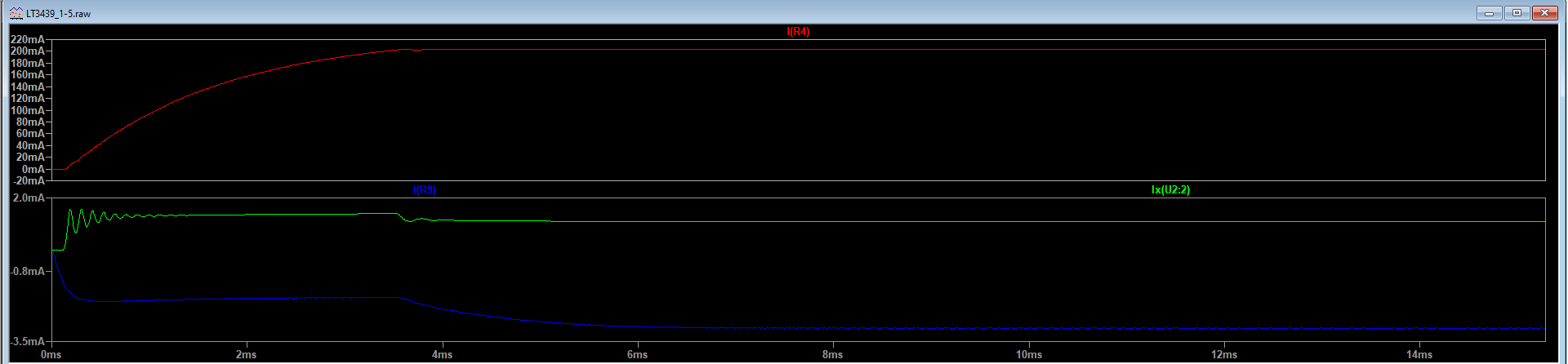Click the 4ms time axis label
The width and height of the screenshot is (1568, 364).
tap(442, 355)
